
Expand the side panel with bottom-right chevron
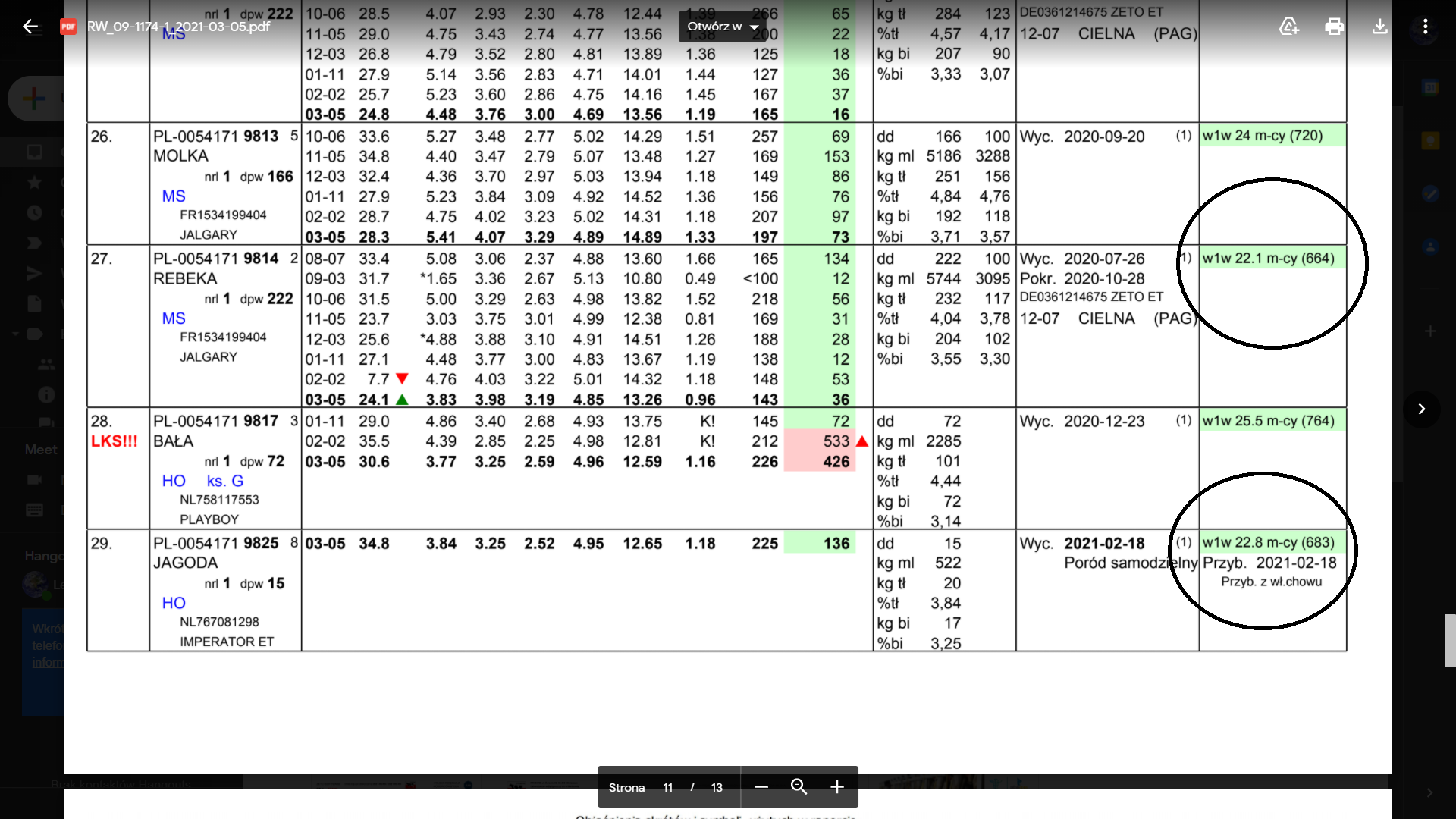tap(1429, 792)
